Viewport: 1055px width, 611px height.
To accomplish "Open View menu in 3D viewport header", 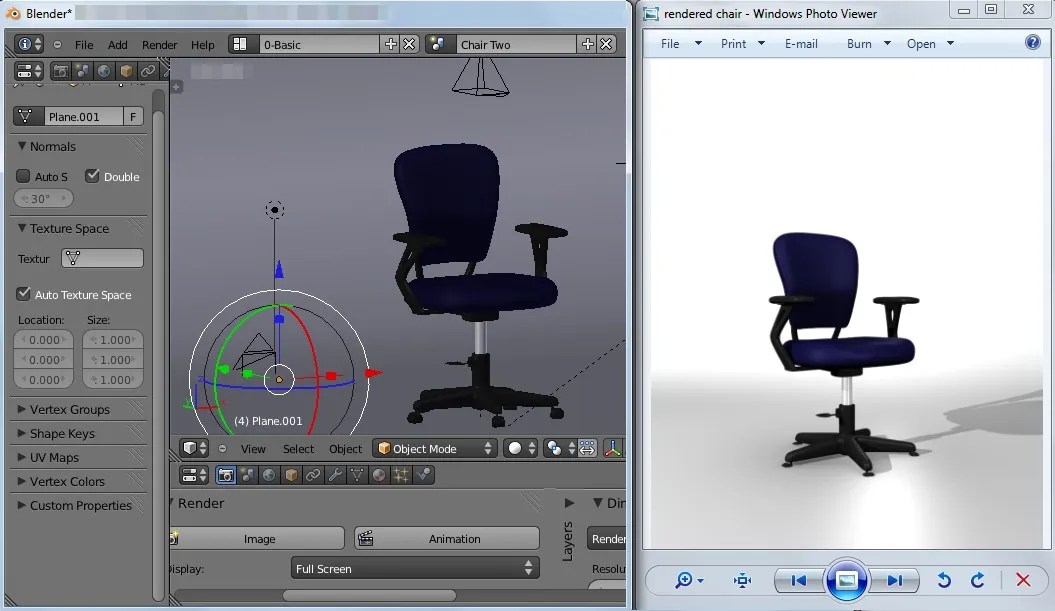I will (x=253, y=449).
